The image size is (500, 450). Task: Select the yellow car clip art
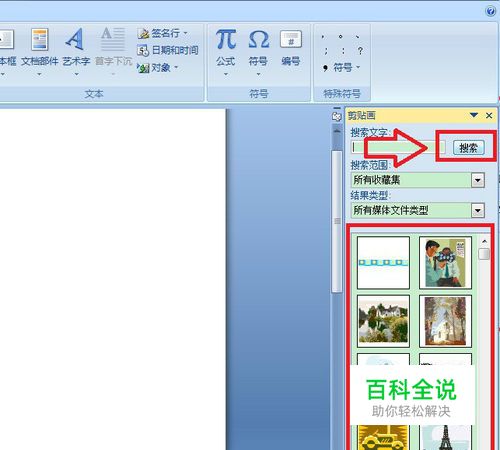pyautogui.click(x=383, y=437)
